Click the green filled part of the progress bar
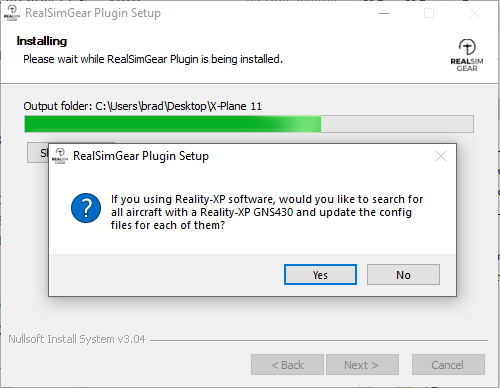500x388 pixels. coord(173,124)
